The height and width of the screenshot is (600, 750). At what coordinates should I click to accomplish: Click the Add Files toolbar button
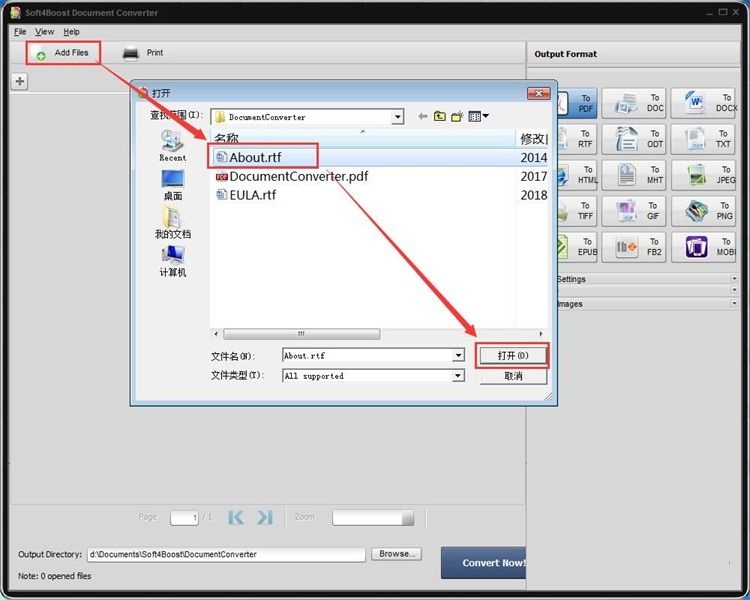point(63,53)
